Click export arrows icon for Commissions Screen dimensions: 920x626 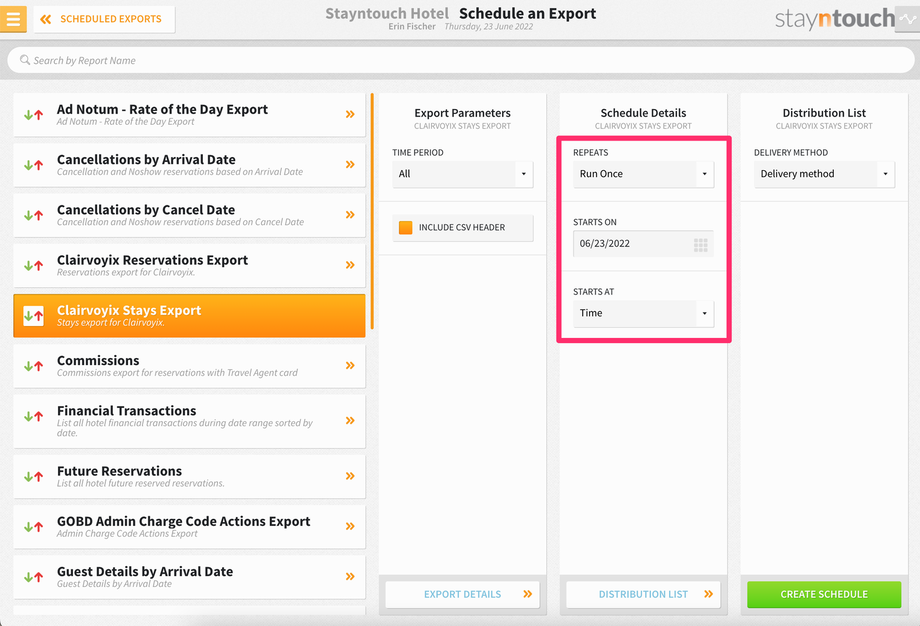point(33,366)
